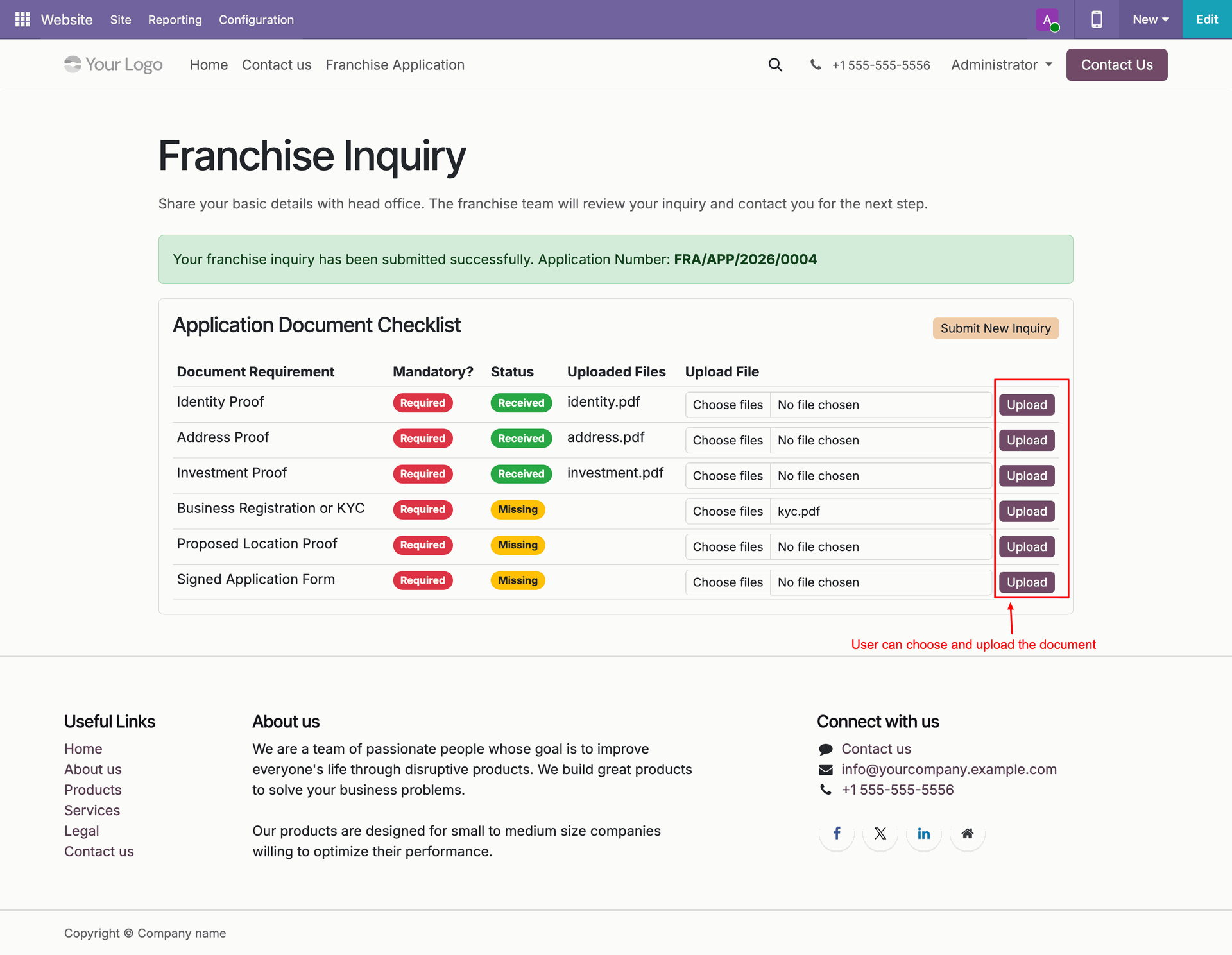Click Required badge for Proposed Location Proof

(x=423, y=545)
